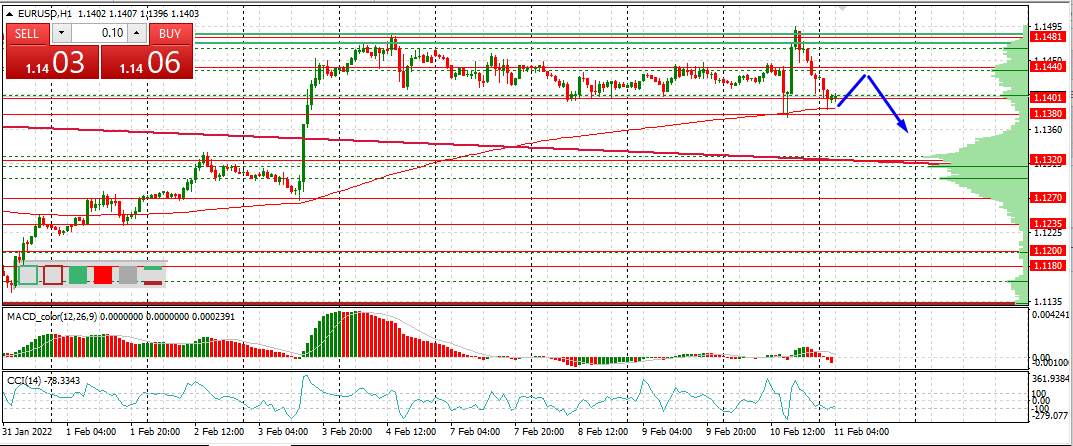Click the green and red lines icon
Viewport: 1073px width, 446px height.
[153, 275]
